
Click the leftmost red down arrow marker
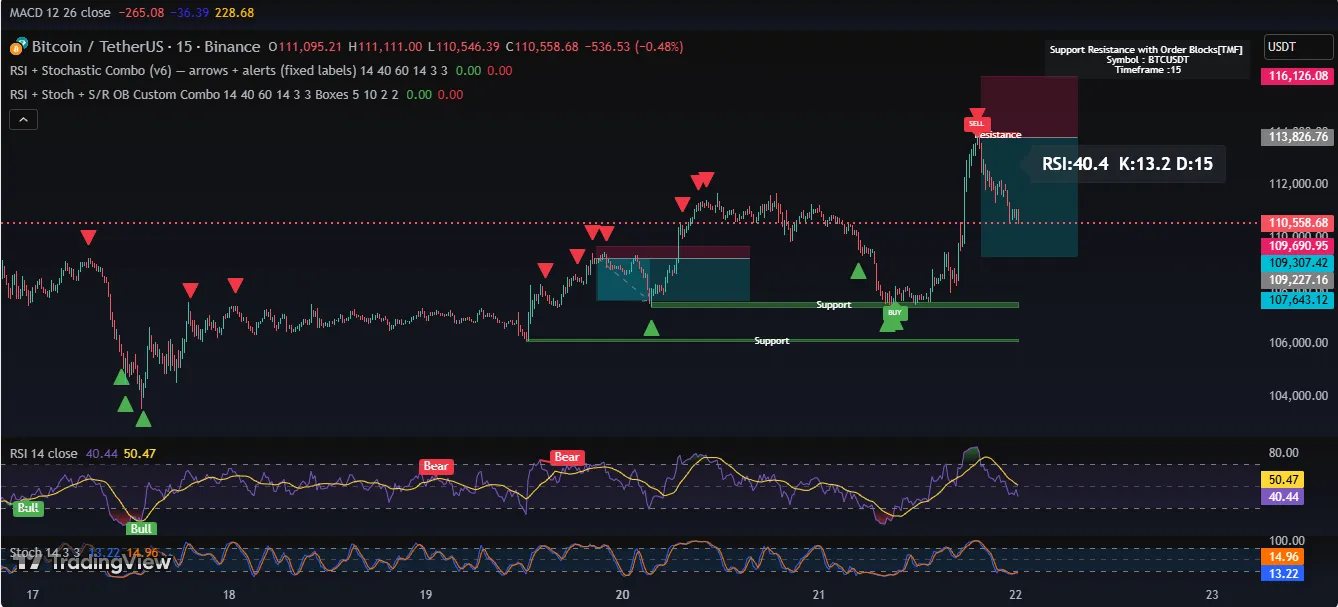pyautogui.click(x=89, y=237)
